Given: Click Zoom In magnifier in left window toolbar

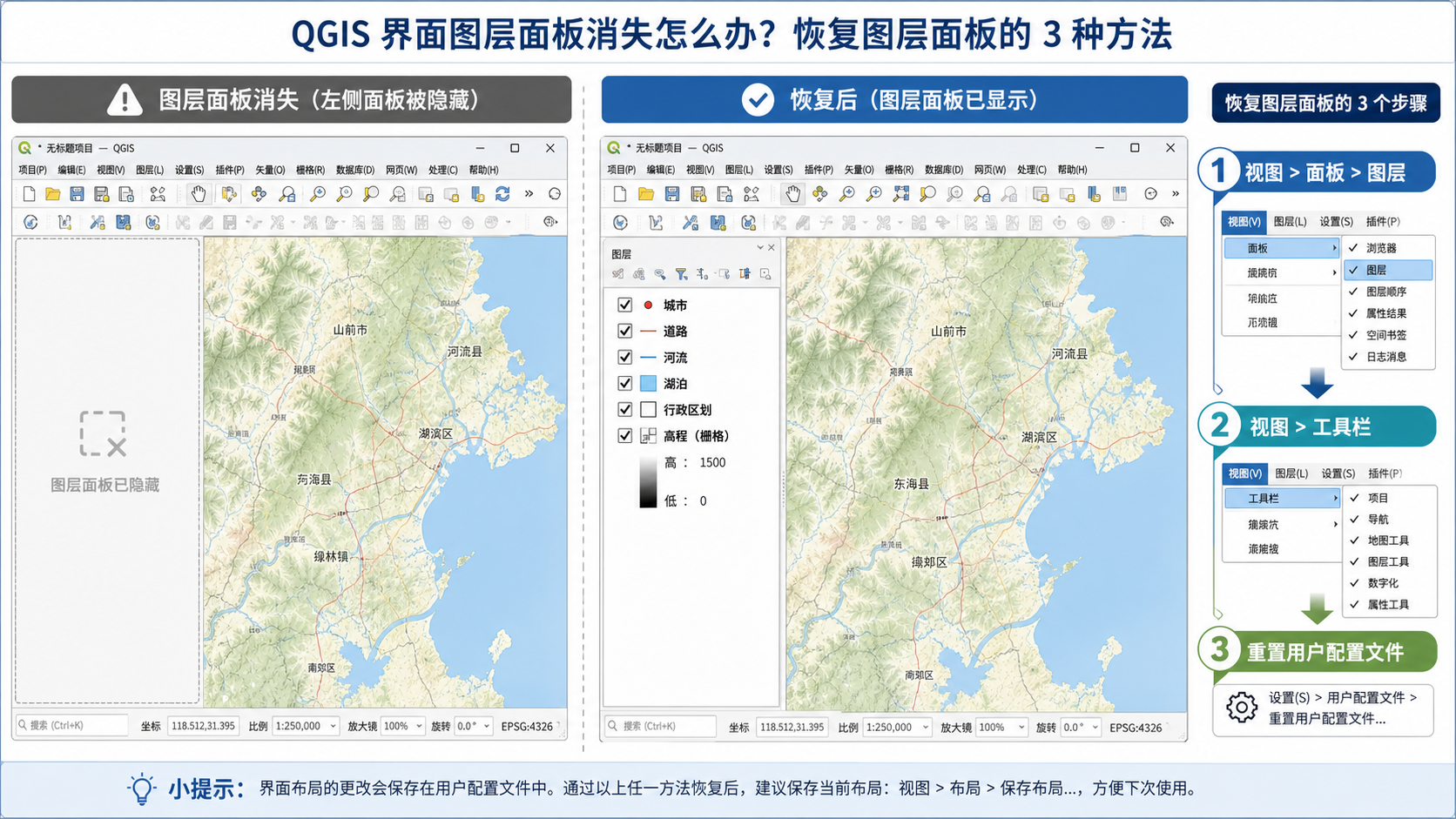Looking at the screenshot, I should pyautogui.click(x=317, y=193).
